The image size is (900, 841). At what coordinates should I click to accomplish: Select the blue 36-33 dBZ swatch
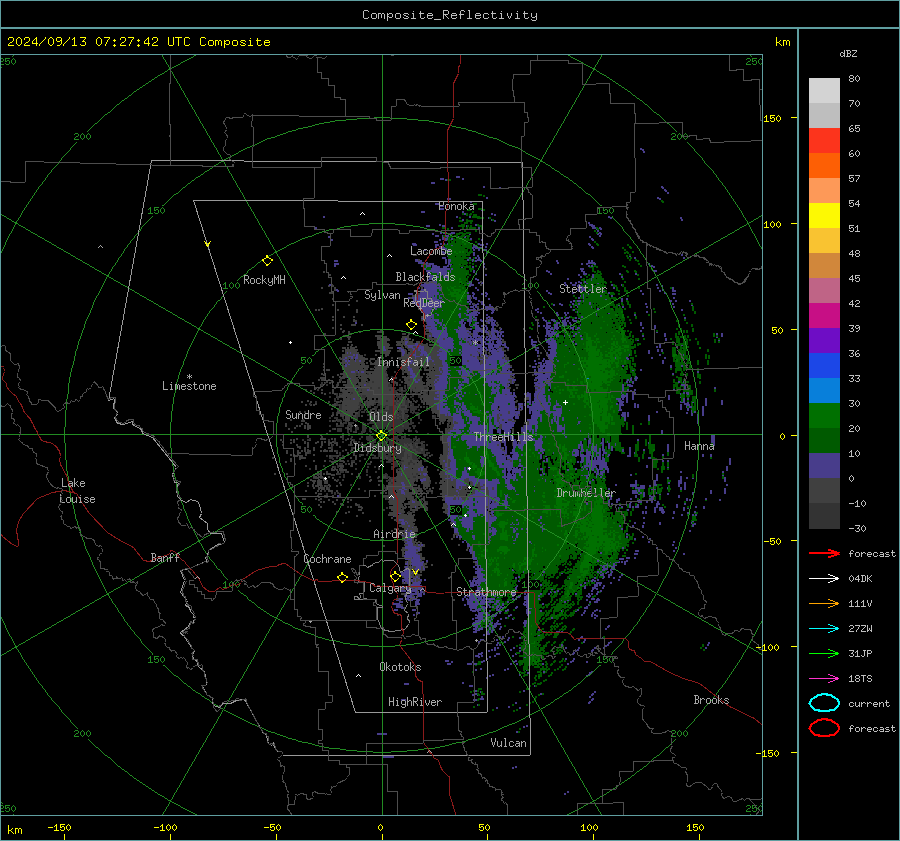click(x=824, y=366)
